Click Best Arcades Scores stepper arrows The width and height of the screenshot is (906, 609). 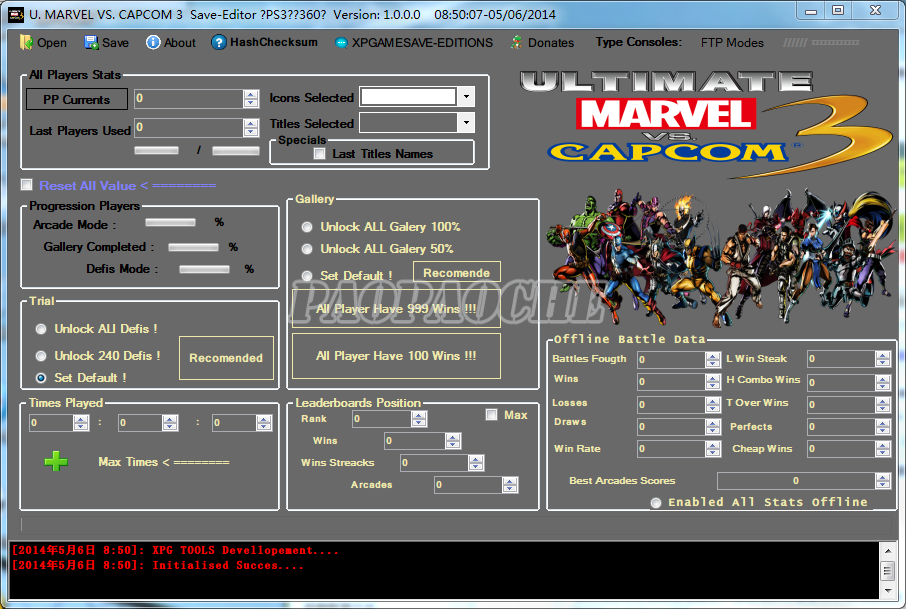(x=882, y=481)
